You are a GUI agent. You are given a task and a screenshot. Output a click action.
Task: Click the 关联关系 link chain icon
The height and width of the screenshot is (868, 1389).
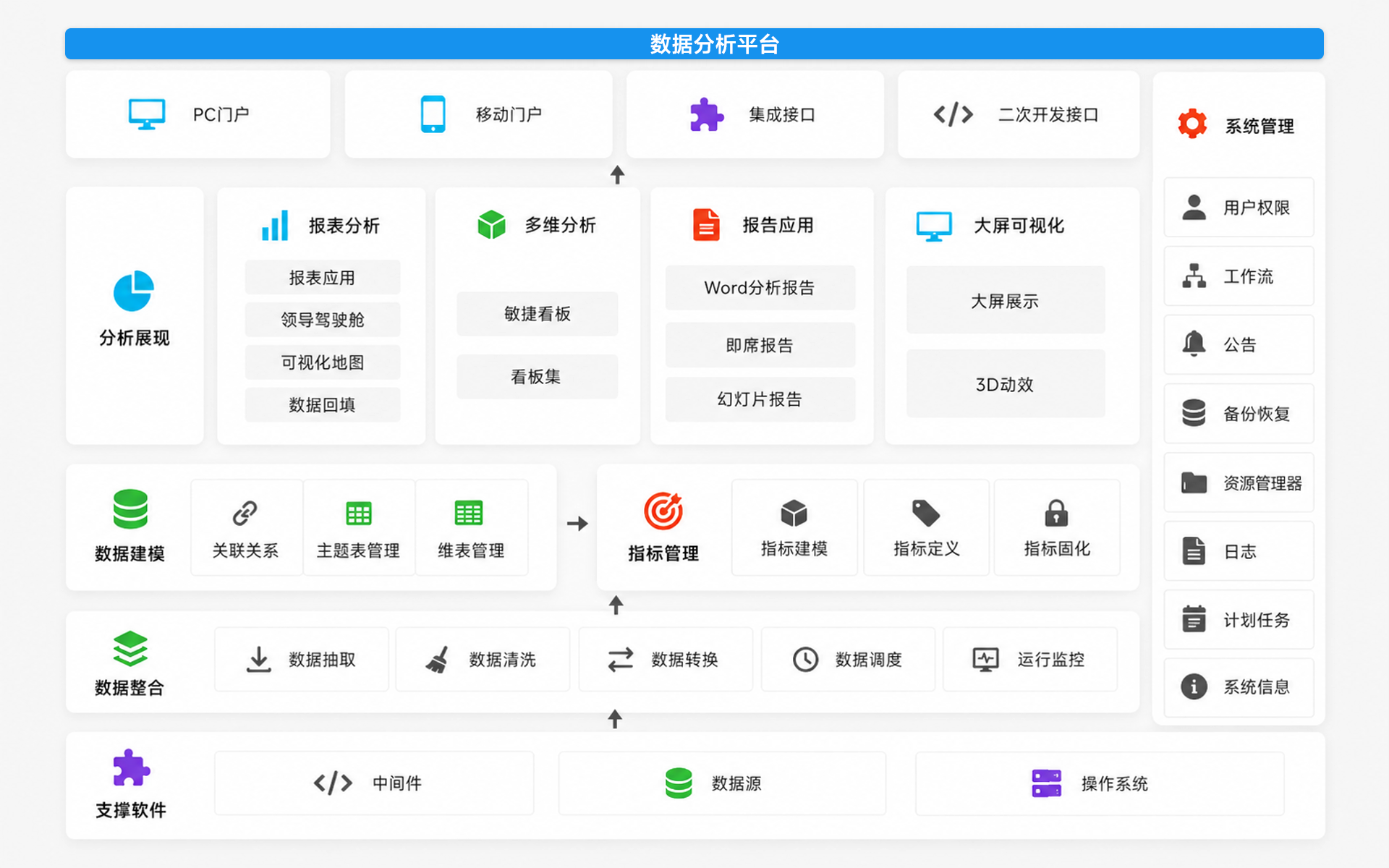click(x=245, y=514)
